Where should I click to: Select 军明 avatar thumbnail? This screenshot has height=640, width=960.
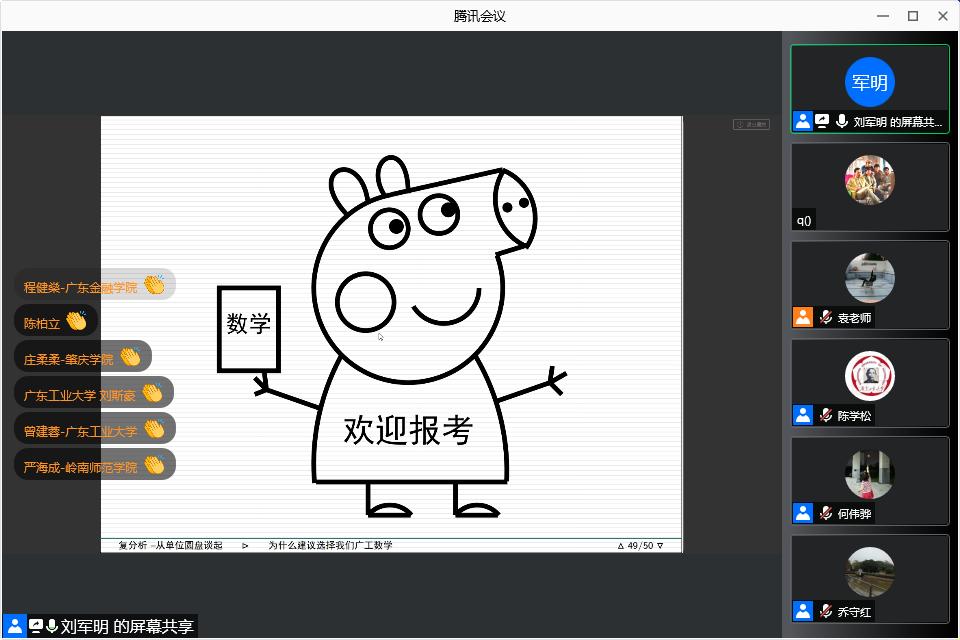(869, 82)
